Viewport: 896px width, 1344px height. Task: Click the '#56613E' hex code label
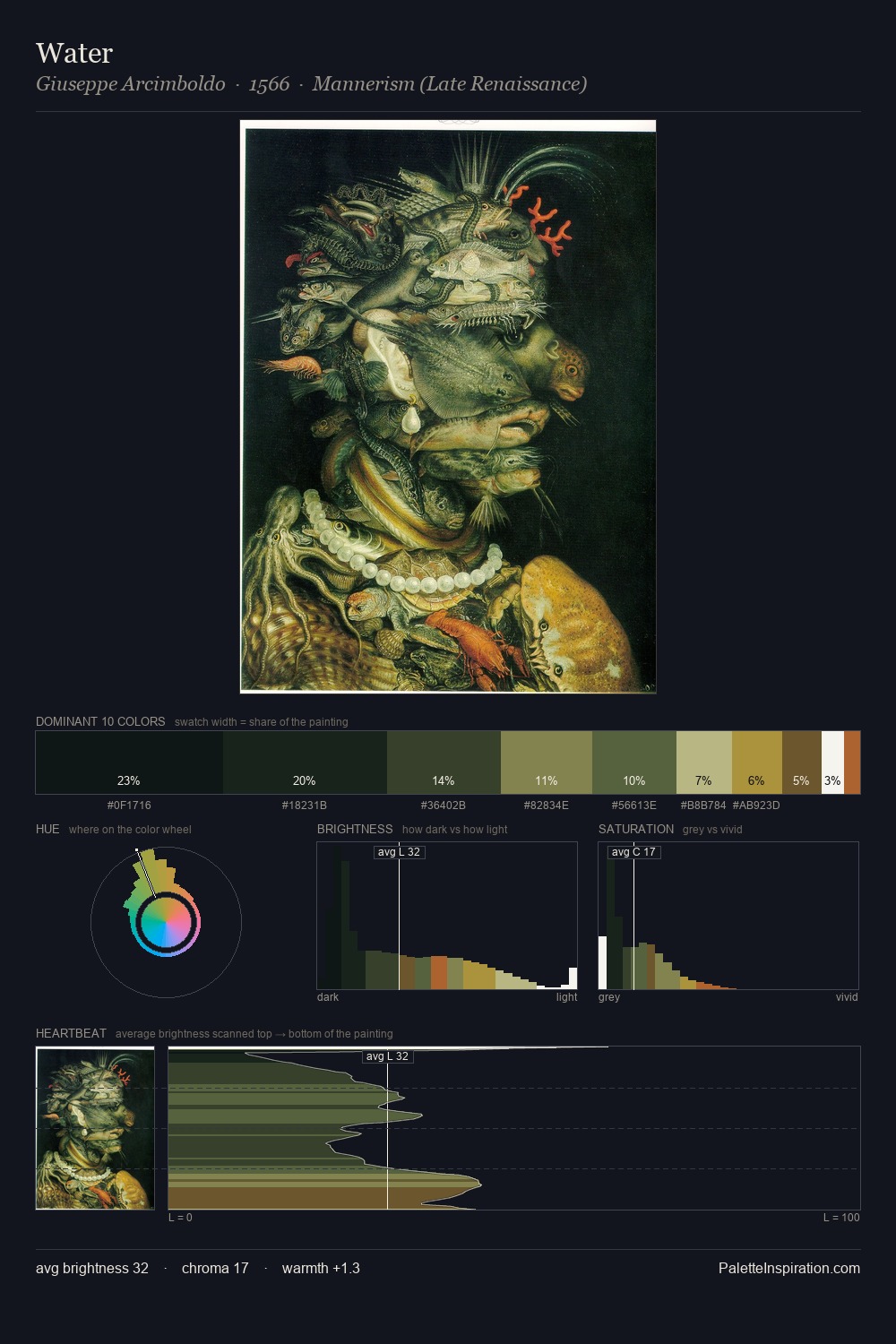(634, 806)
